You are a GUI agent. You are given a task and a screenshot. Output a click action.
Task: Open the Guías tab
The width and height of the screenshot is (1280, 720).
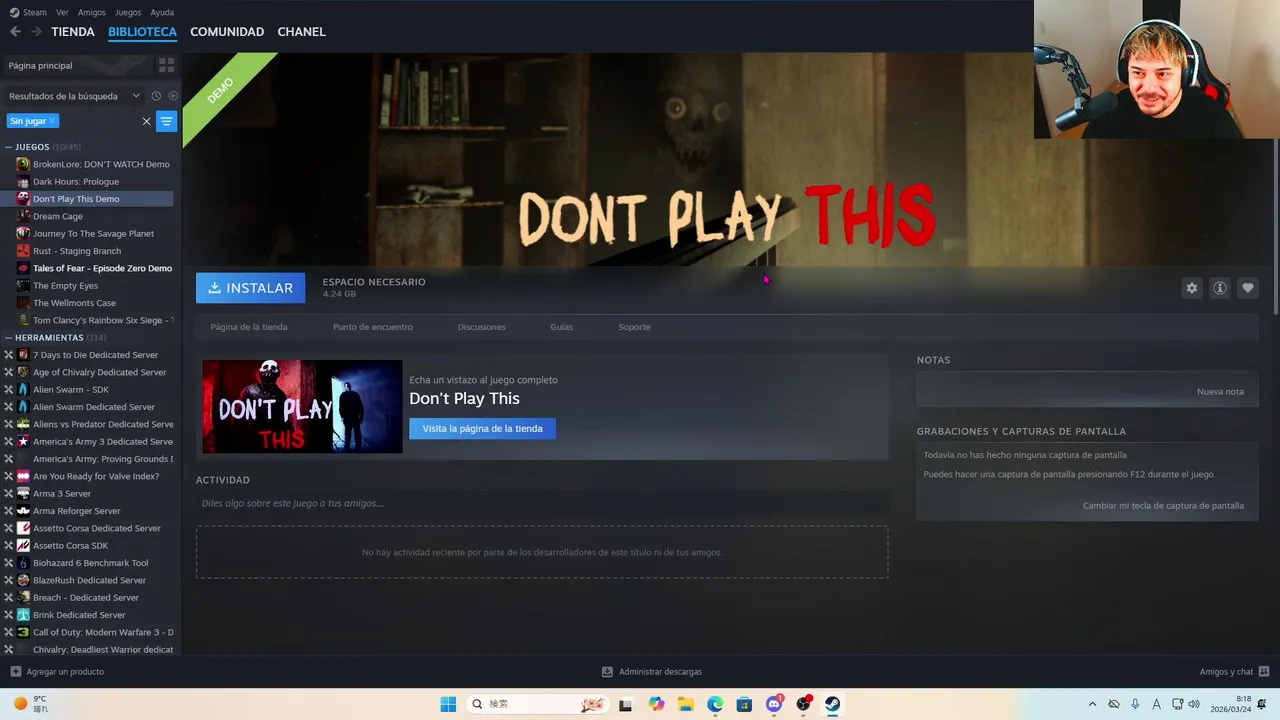(562, 327)
